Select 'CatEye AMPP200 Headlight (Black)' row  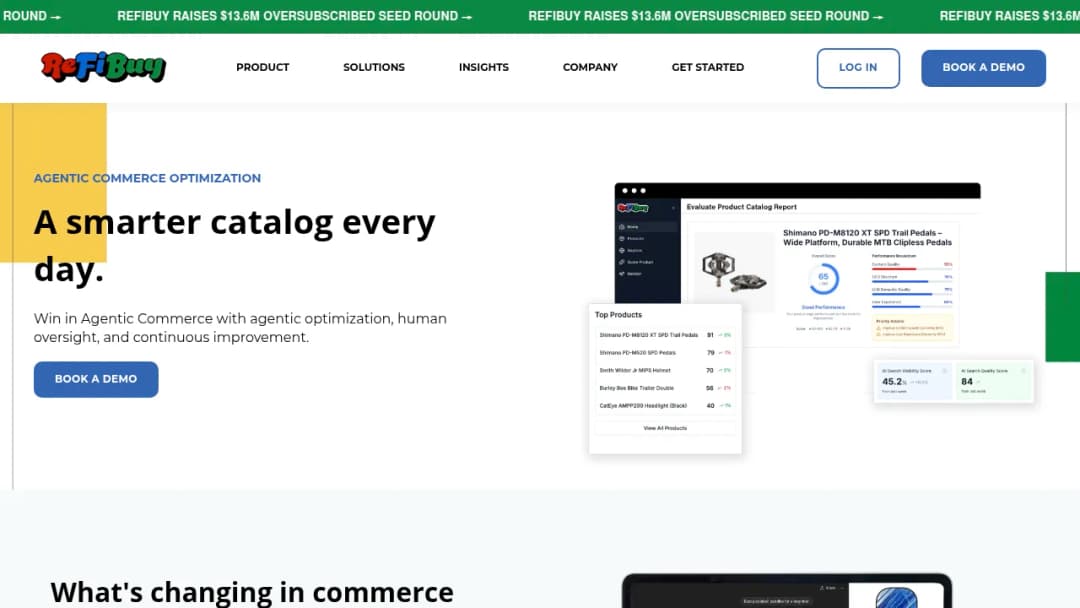pos(665,406)
